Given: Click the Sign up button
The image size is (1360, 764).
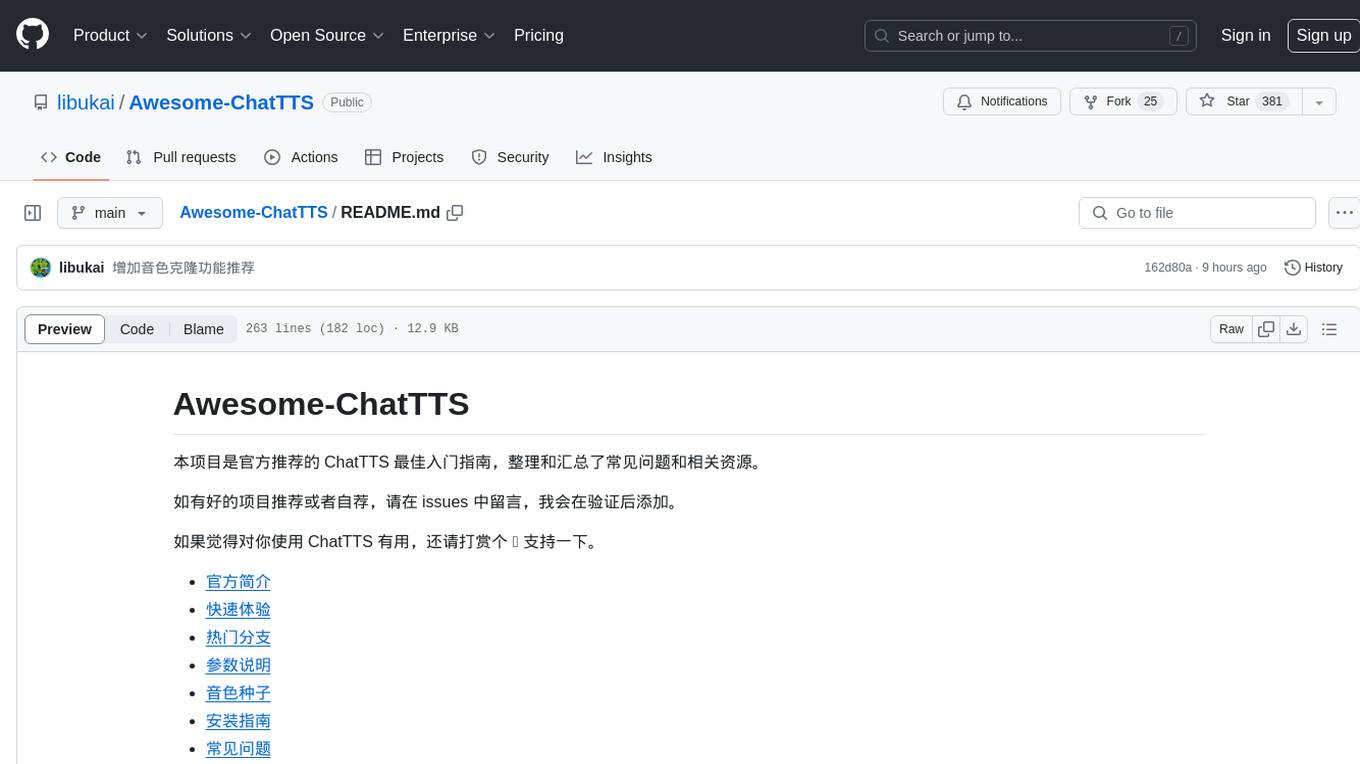Looking at the screenshot, I should 1323,35.
